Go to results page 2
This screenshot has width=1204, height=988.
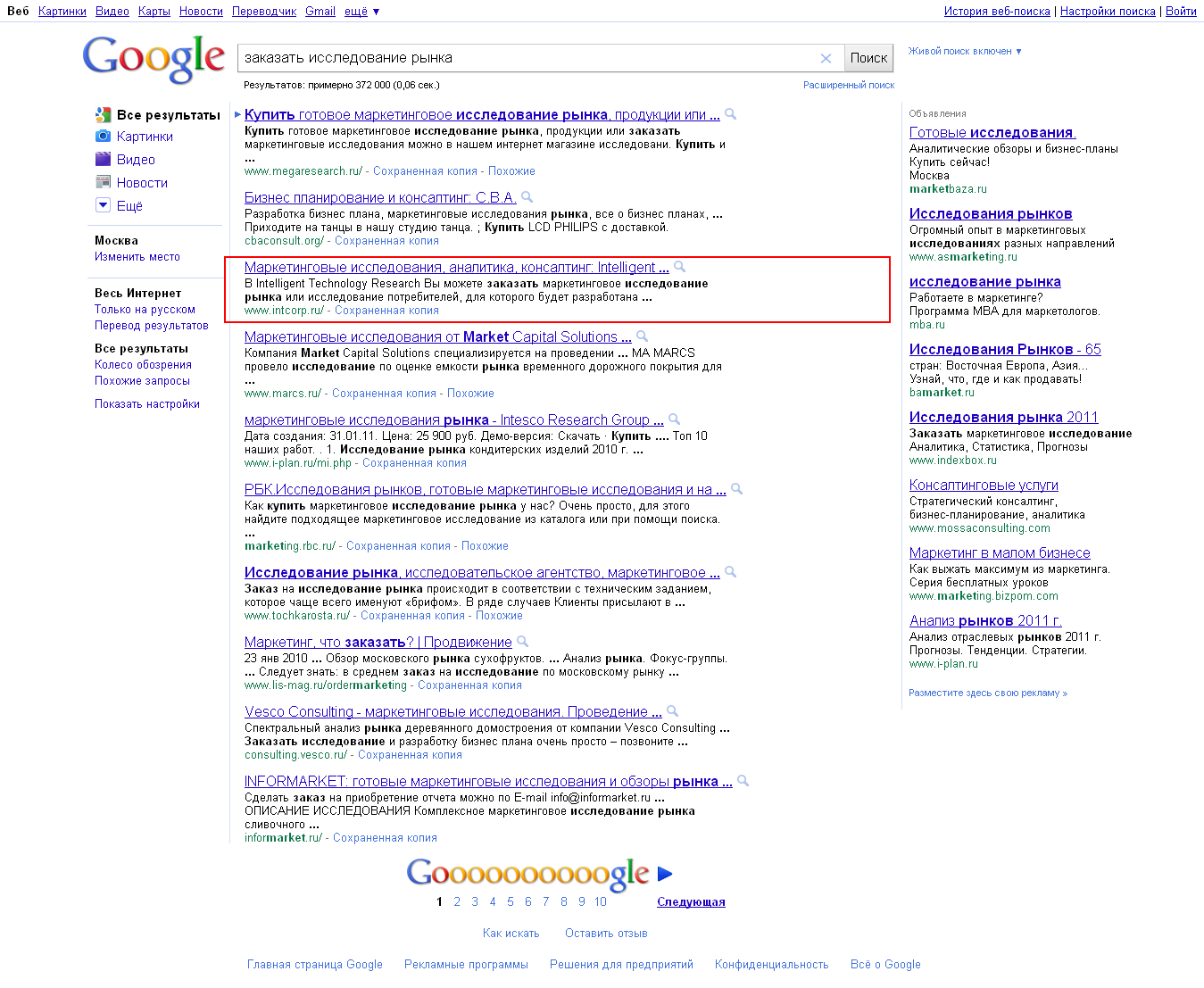pos(457,902)
